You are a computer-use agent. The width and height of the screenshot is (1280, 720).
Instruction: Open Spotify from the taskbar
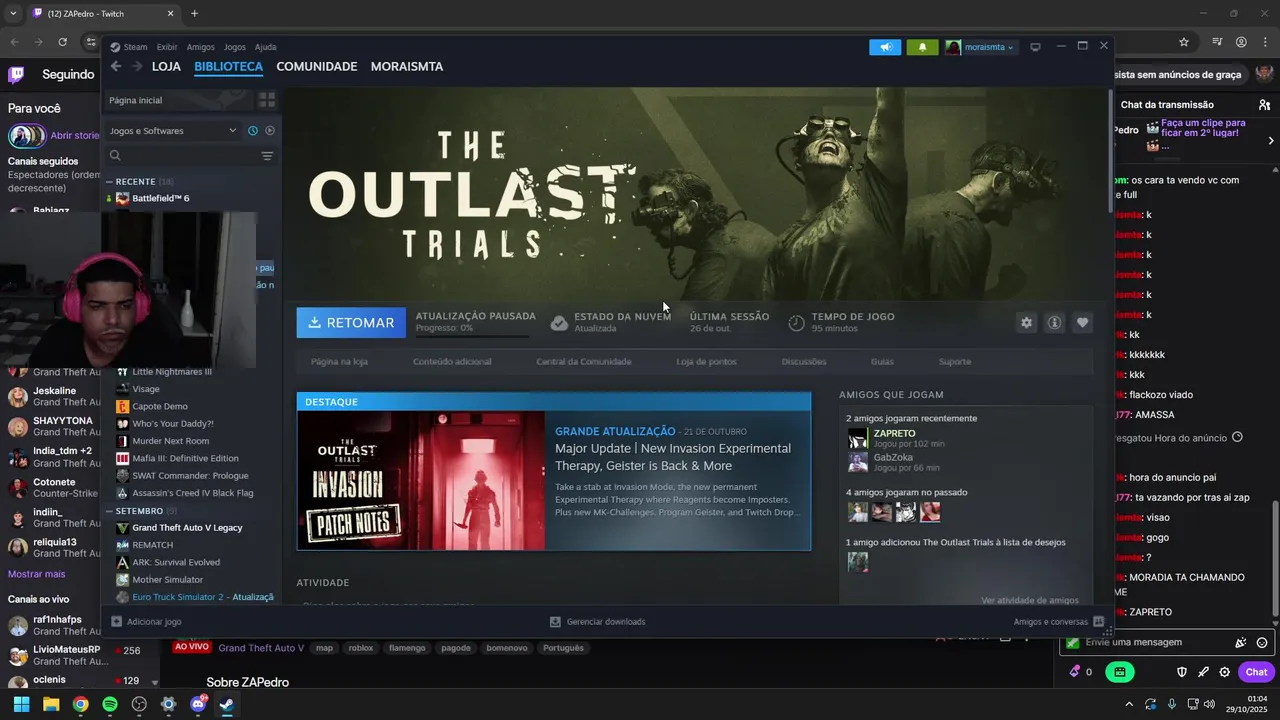(110, 704)
